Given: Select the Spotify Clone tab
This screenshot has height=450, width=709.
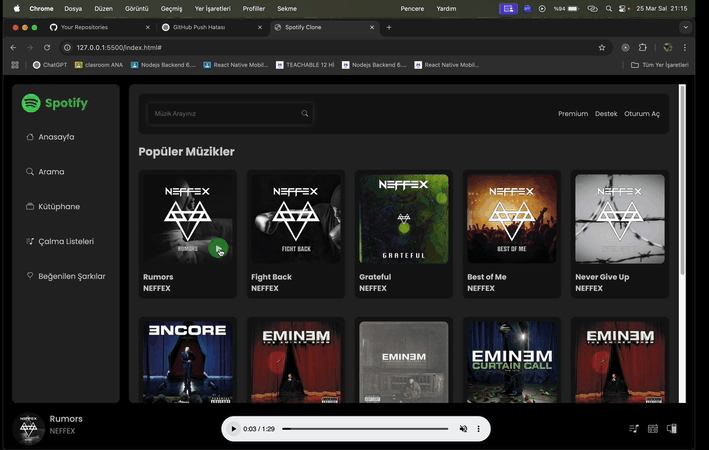Looking at the screenshot, I should pyautogui.click(x=324, y=28).
